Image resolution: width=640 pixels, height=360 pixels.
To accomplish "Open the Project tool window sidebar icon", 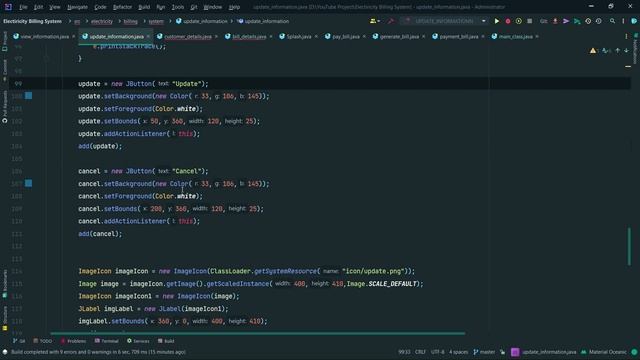I will pos(4,41).
